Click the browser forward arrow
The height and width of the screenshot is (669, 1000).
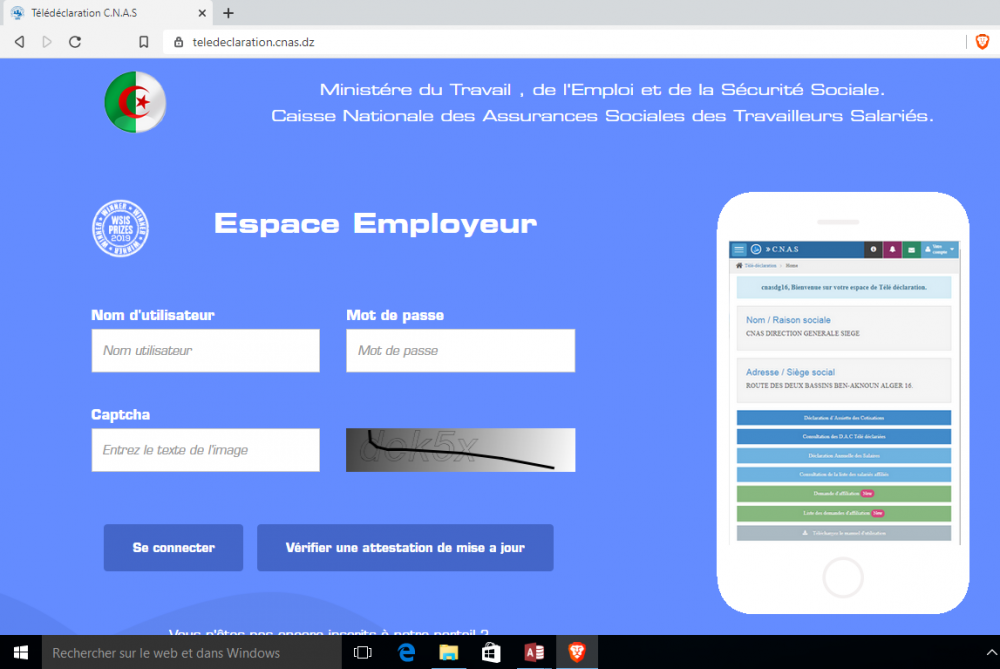(x=47, y=42)
